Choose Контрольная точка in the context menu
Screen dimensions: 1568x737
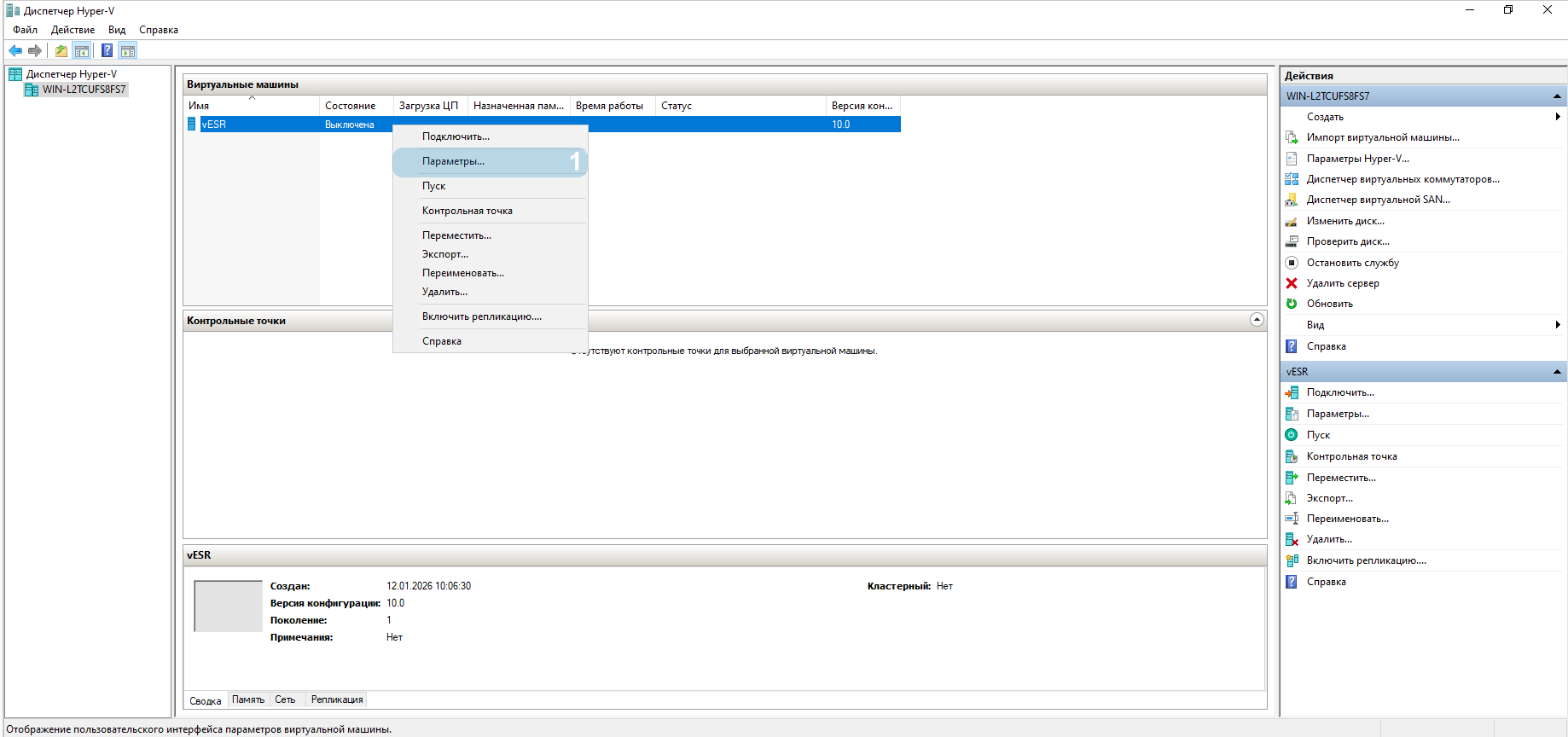(491, 211)
